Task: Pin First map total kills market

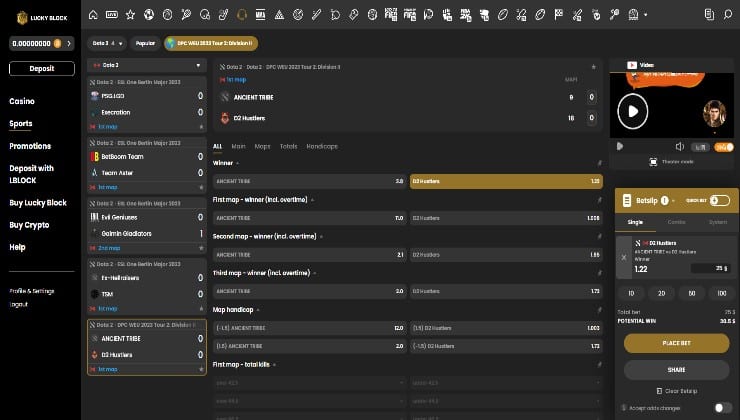Action: point(599,365)
